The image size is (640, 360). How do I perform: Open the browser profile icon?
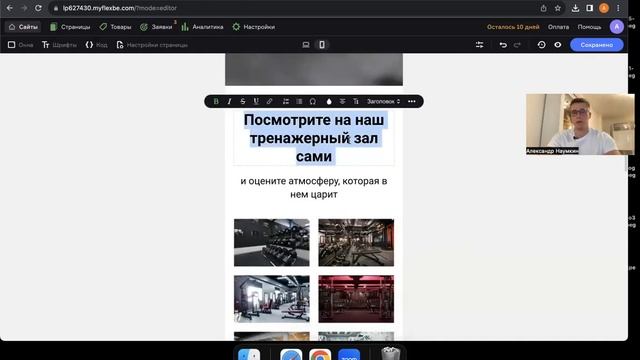click(604, 8)
